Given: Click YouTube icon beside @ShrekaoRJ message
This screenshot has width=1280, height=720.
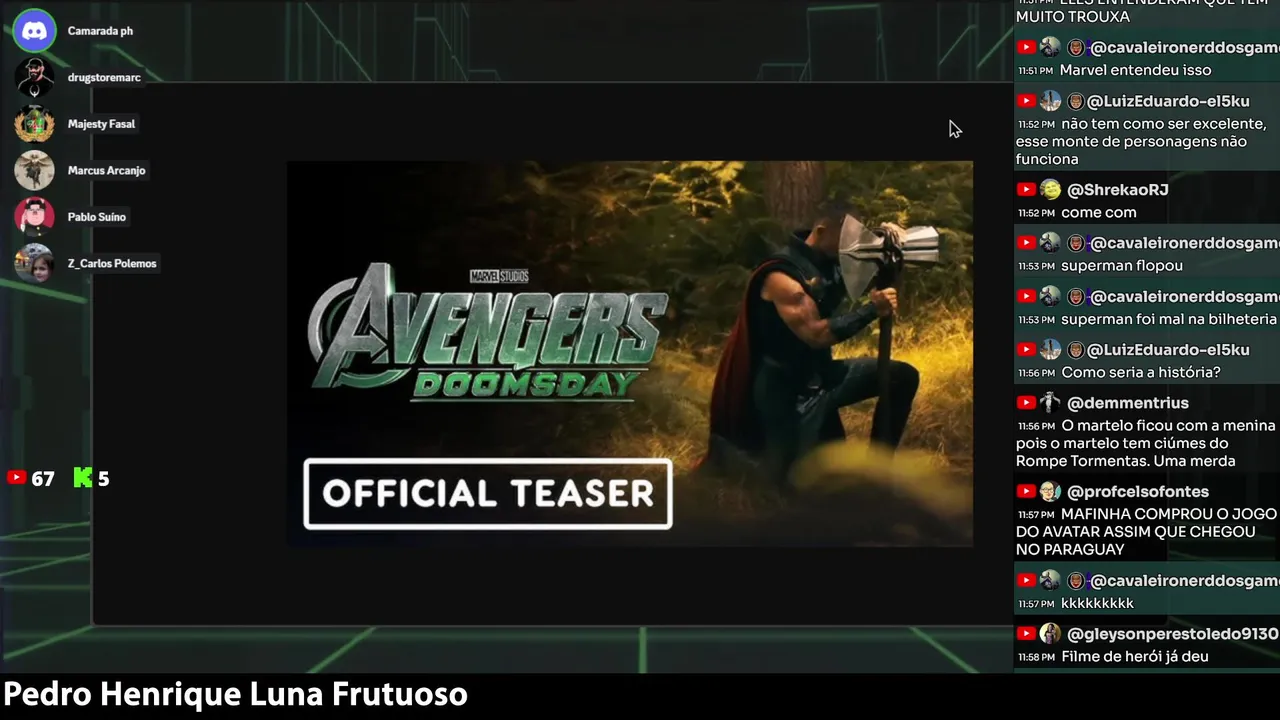Looking at the screenshot, I should coord(1026,190).
